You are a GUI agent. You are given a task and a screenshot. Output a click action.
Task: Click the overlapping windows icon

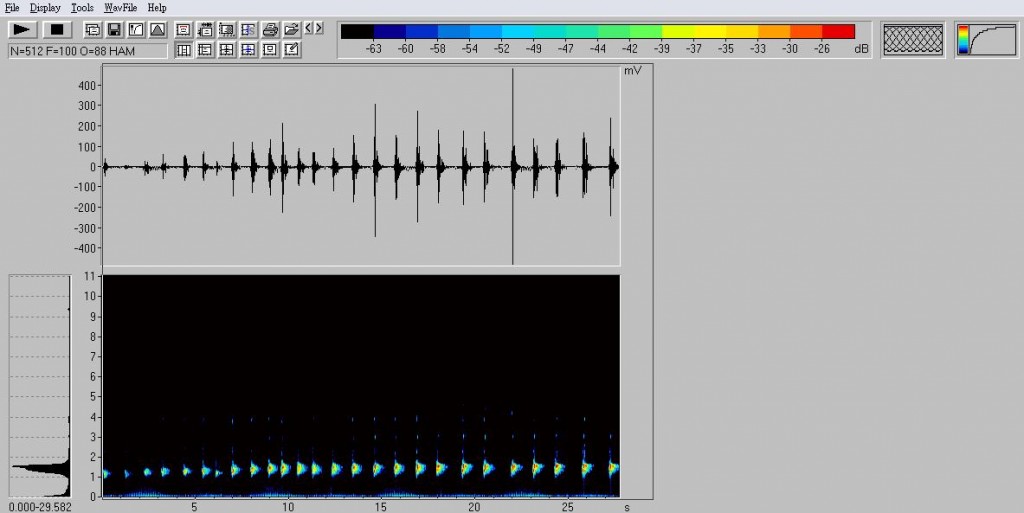[x=92, y=30]
